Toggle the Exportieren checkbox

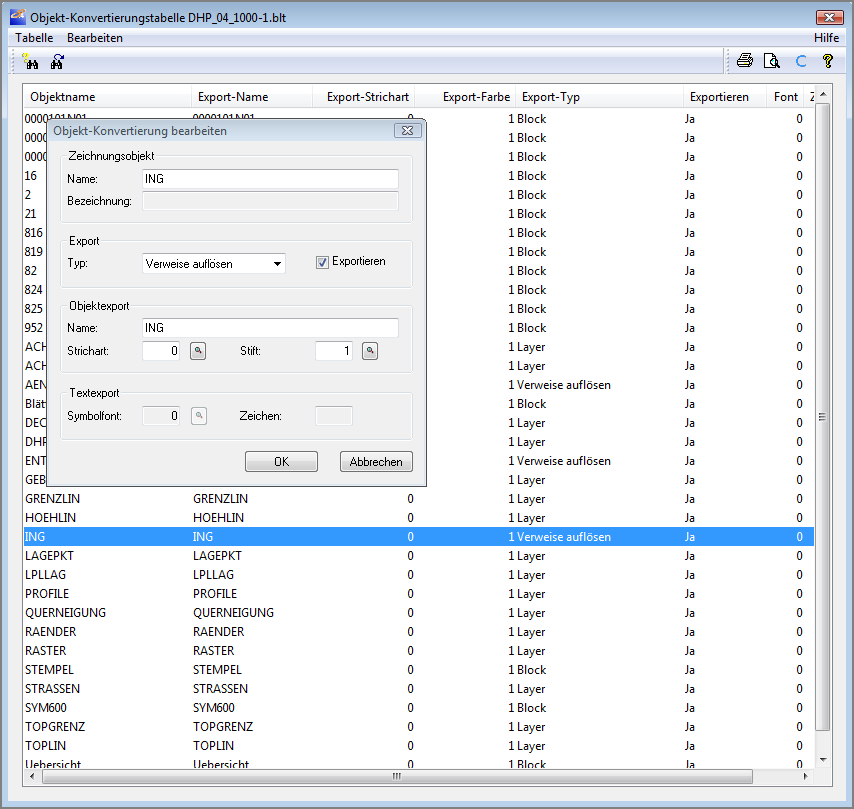point(322,263)
